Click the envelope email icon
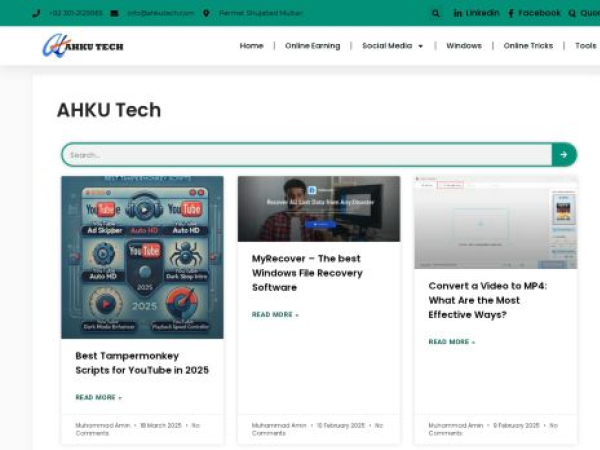Image resolution: width=600 pixels, height=450 pixels. pos(114,13)
